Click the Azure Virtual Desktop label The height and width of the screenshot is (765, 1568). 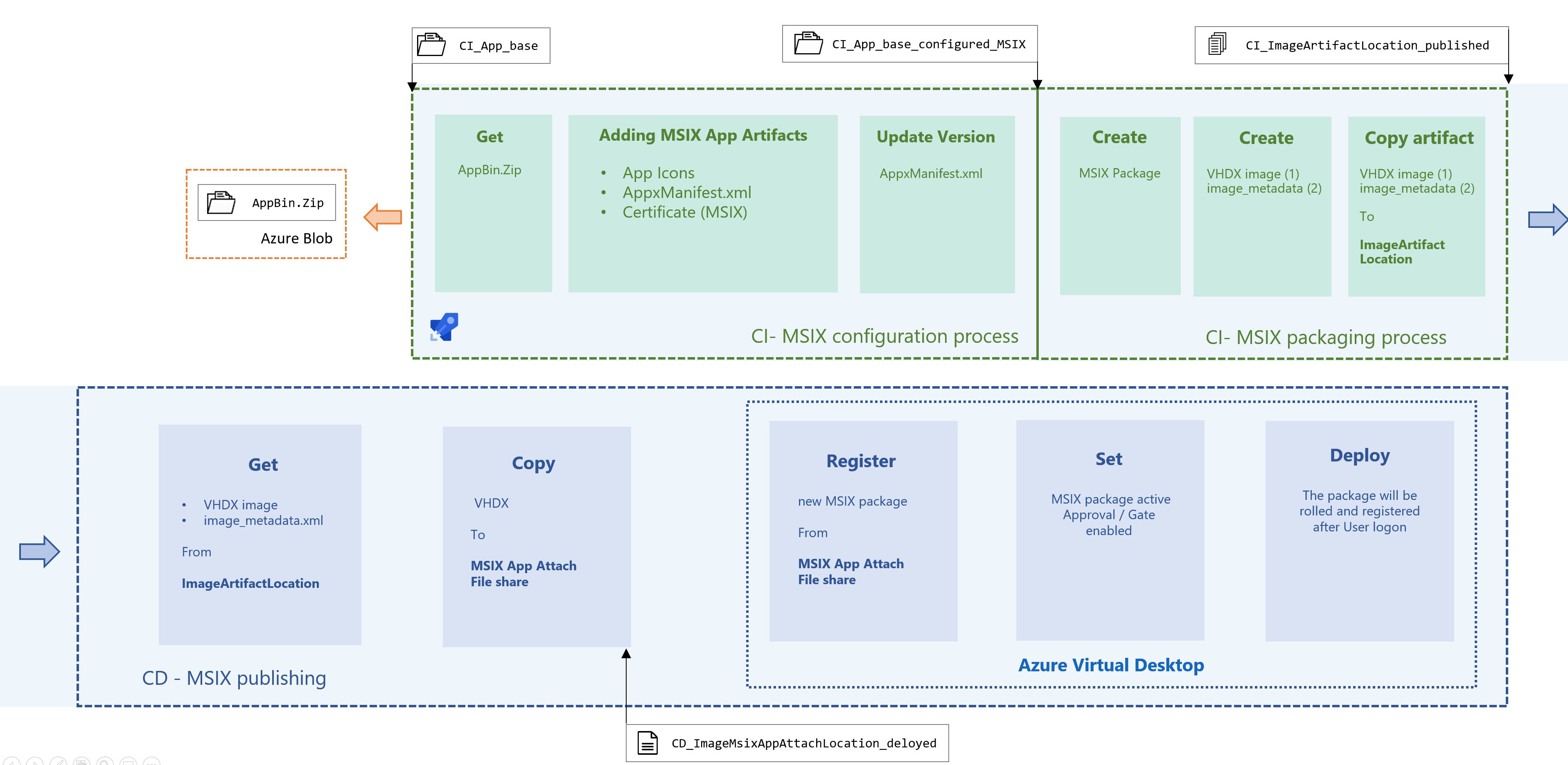click(1111, 665)
